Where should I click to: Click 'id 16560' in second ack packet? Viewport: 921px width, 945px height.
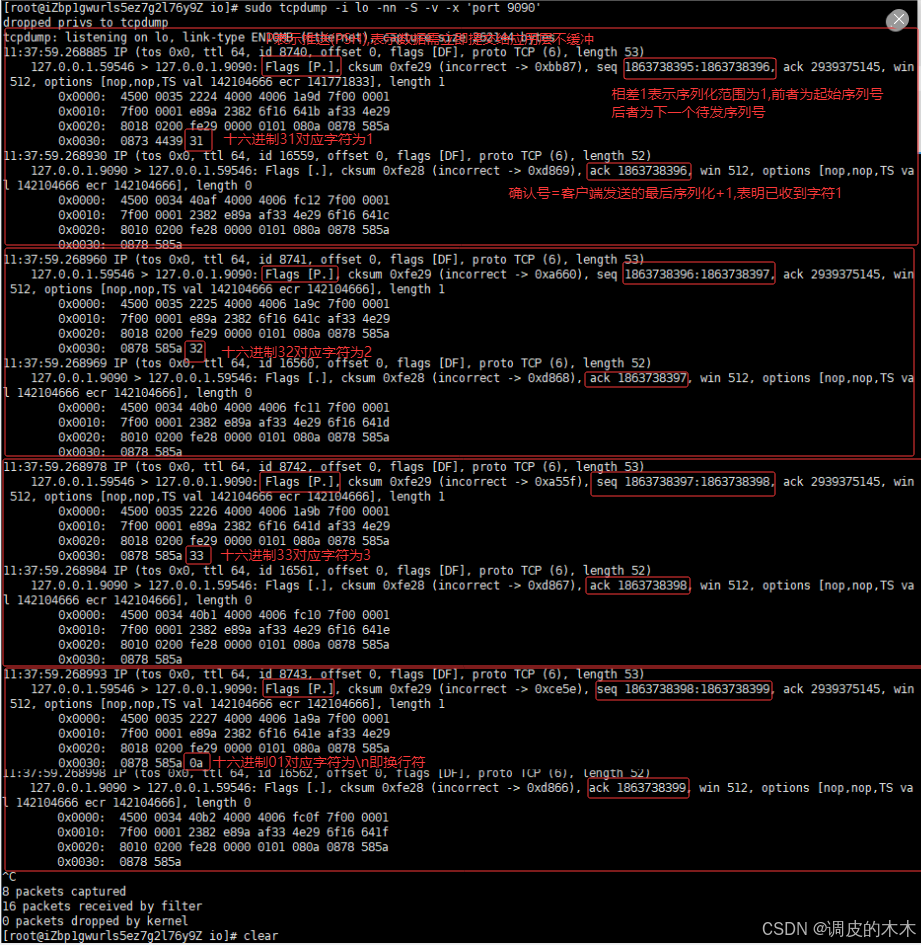tap(286, 363)
